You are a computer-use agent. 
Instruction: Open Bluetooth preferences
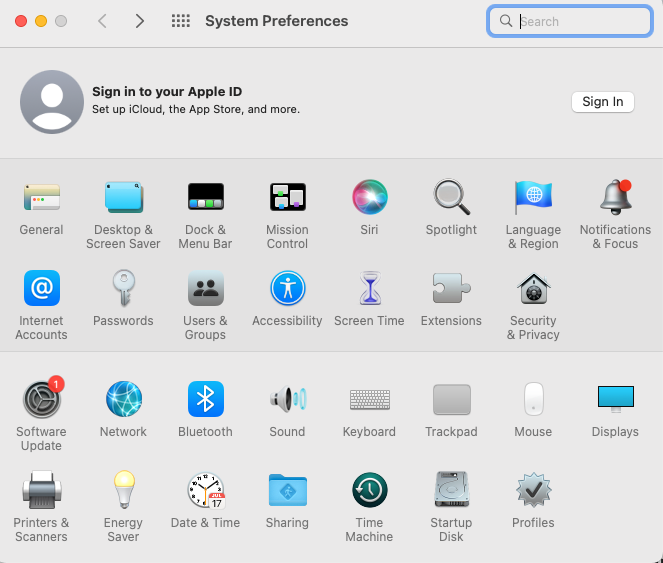[x=205, y=400]
